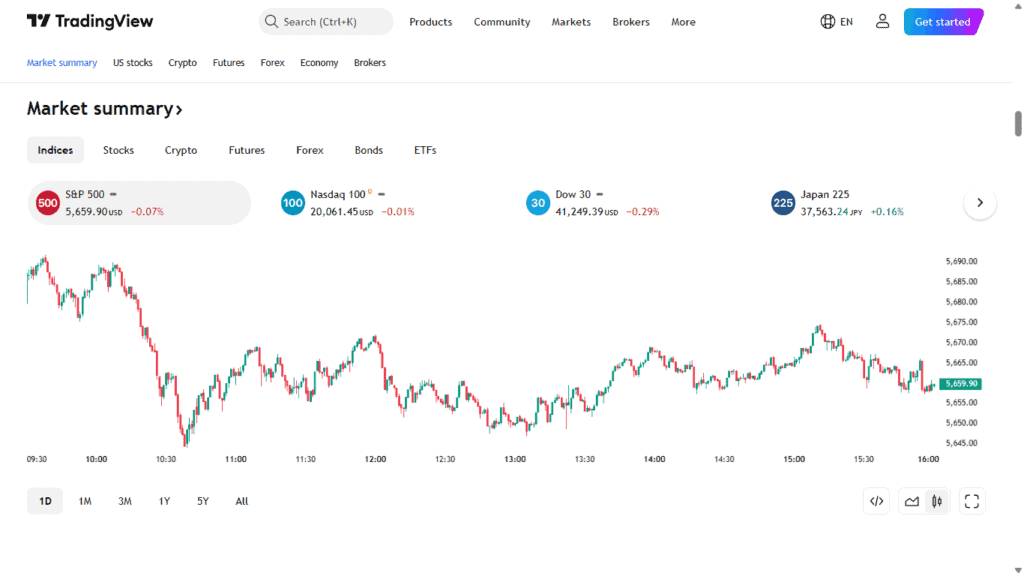Click the 5,659.90 current price label
The image size is (1024, 576).
coord(960,384)
